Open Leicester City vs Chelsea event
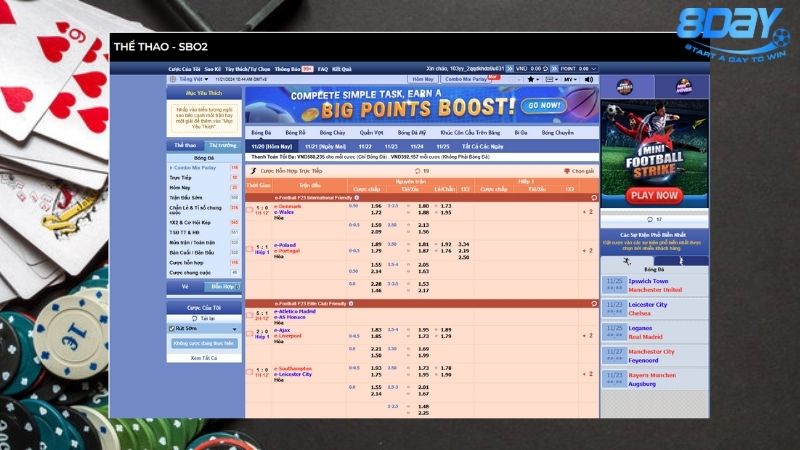The width and height of the screenshot is (800, 450). pyautogui.click(x=655, y=309)
